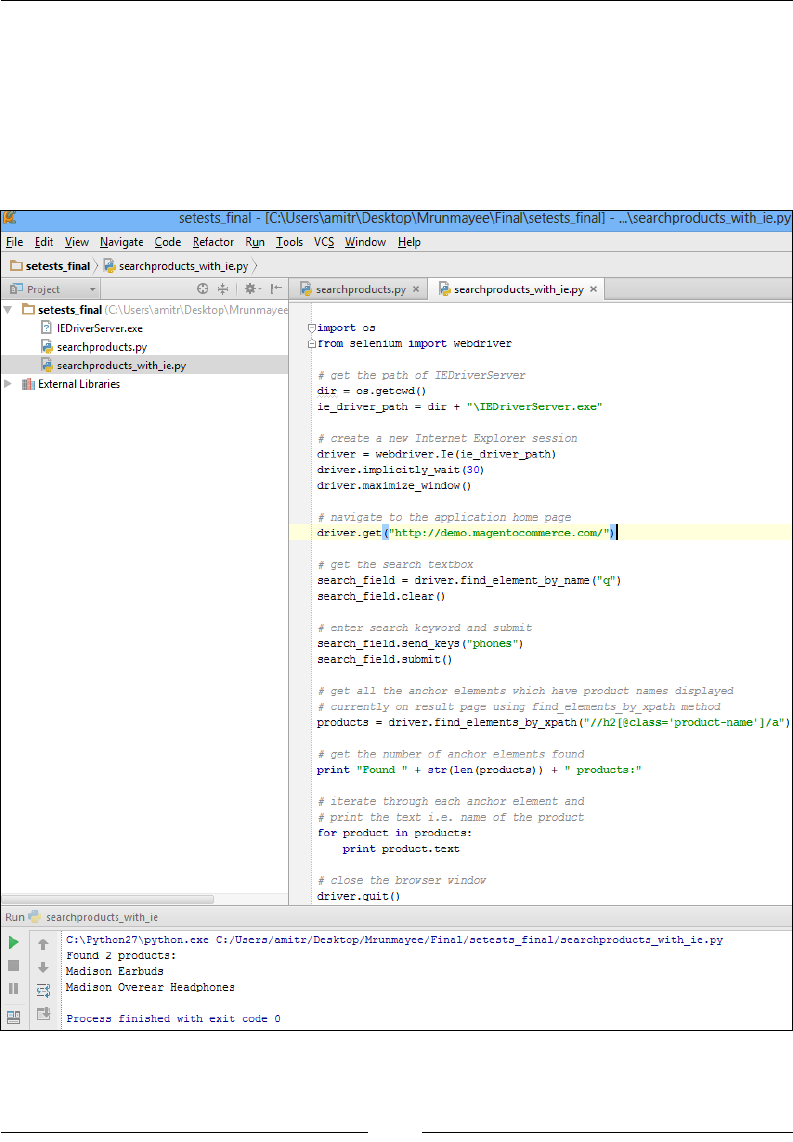Image resolution: width=793 pixels, height=1142 pixels.
Task: Collapse the setests_final project tree node
Action: (9, 310)
